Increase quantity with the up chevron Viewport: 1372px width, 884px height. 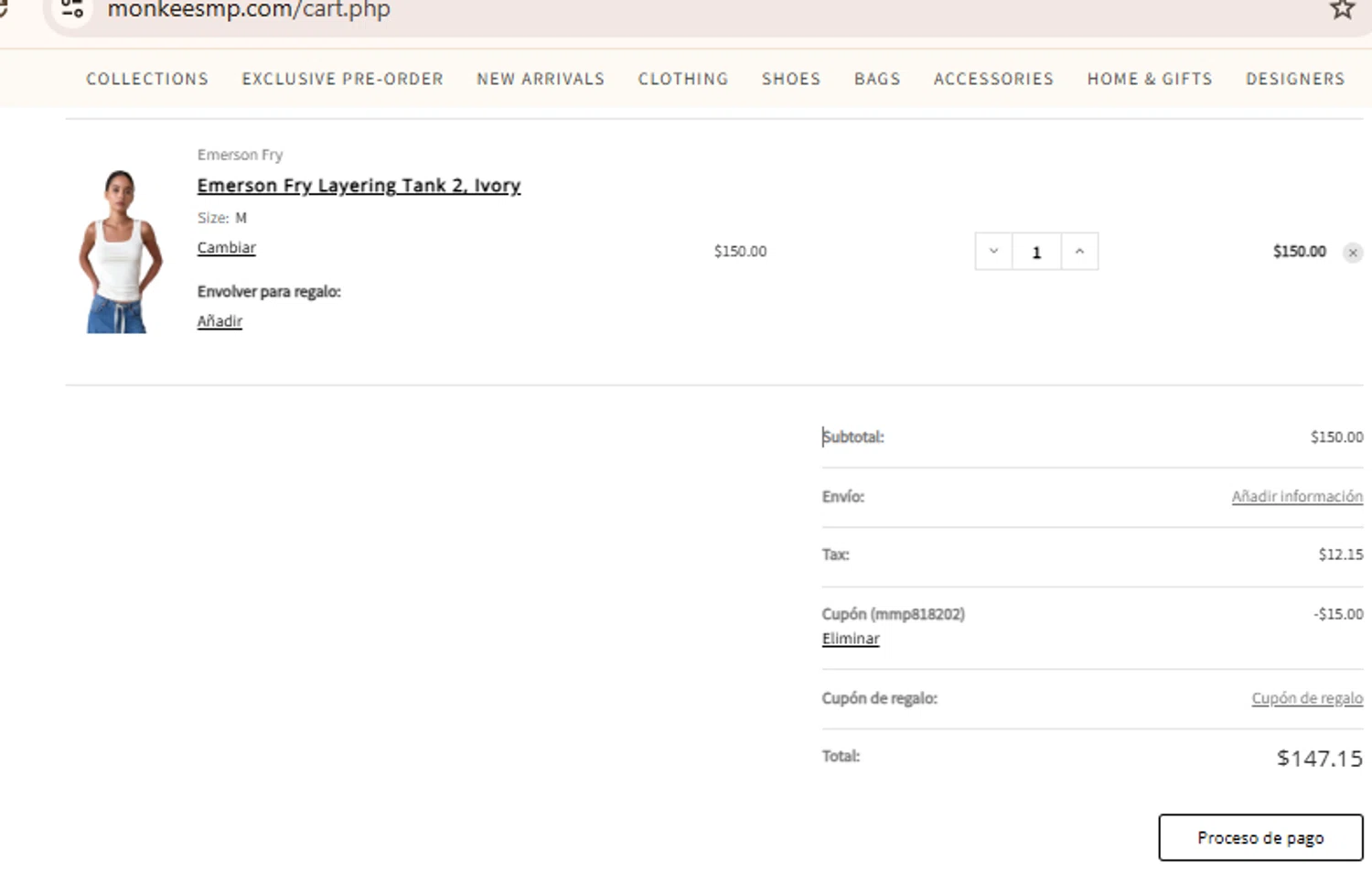[x=1079, y=252]
